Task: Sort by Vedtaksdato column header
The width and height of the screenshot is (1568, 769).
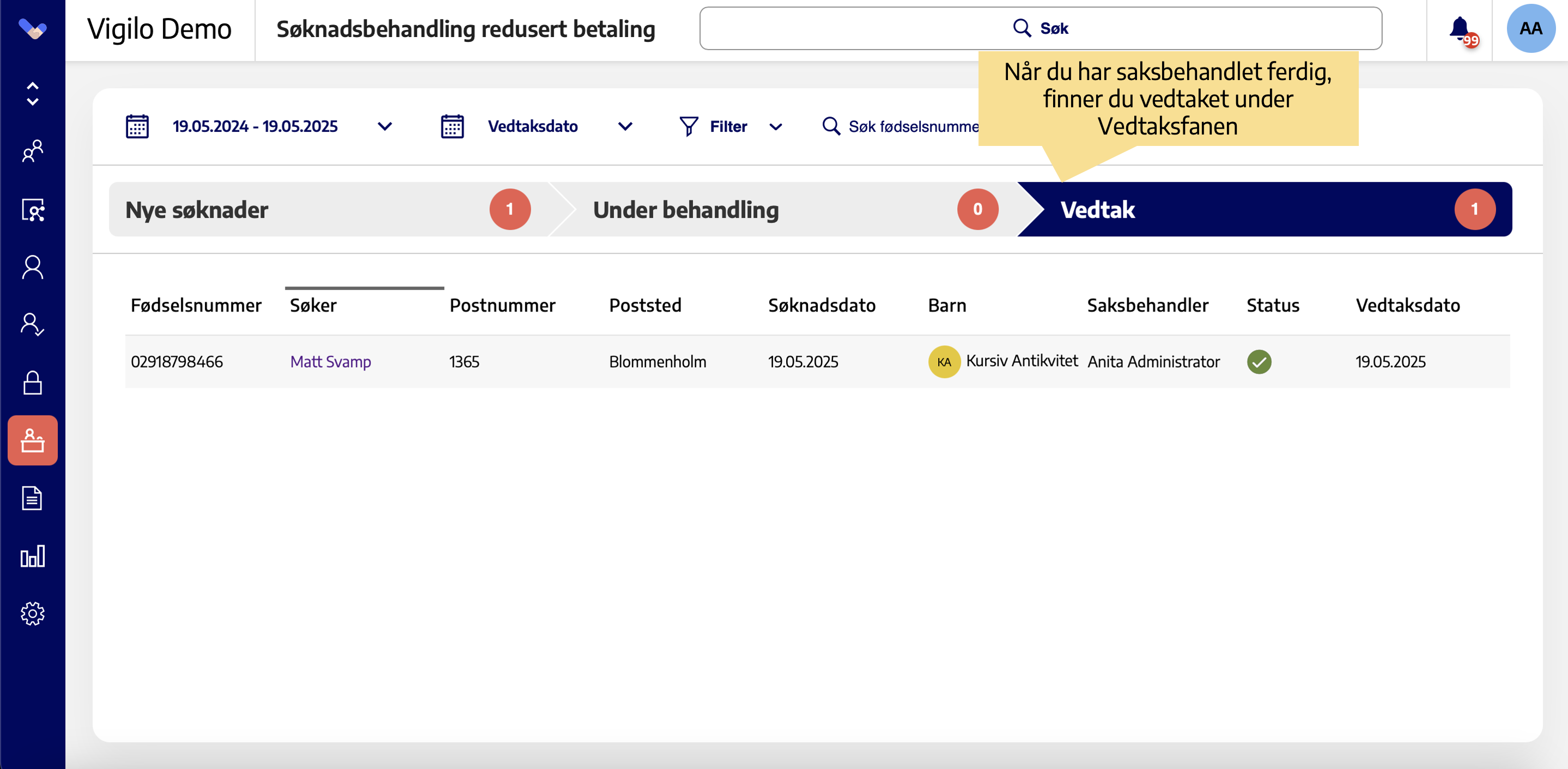Action: [x=1407, y=306]
